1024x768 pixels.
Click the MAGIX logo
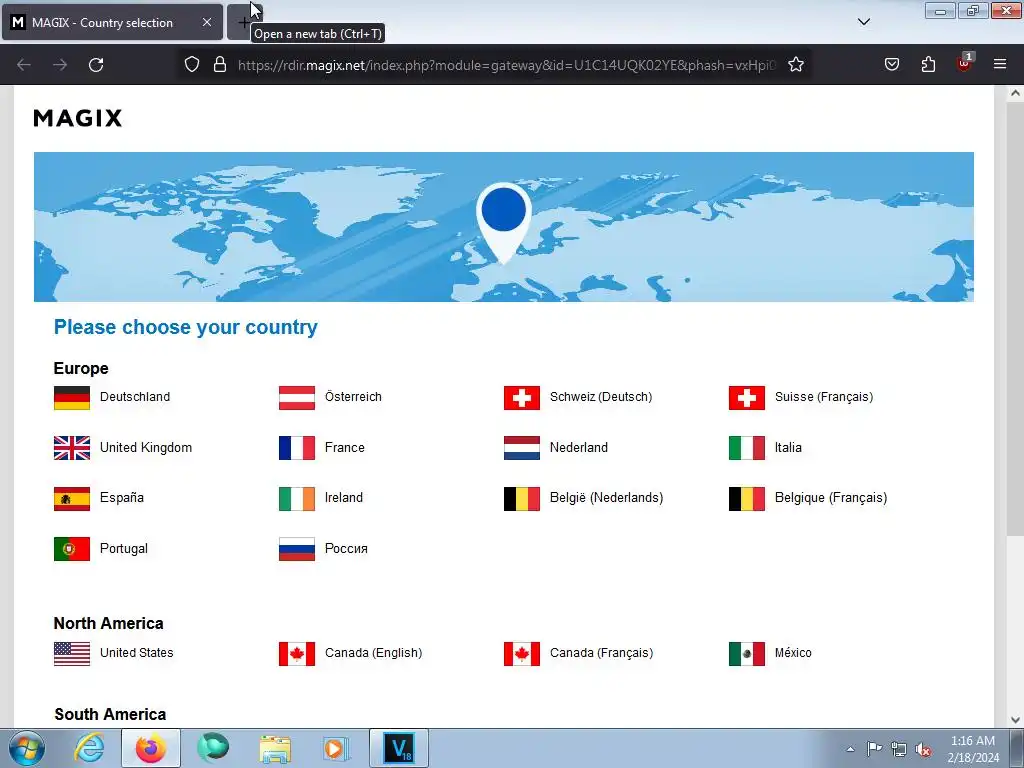[77, 118]
